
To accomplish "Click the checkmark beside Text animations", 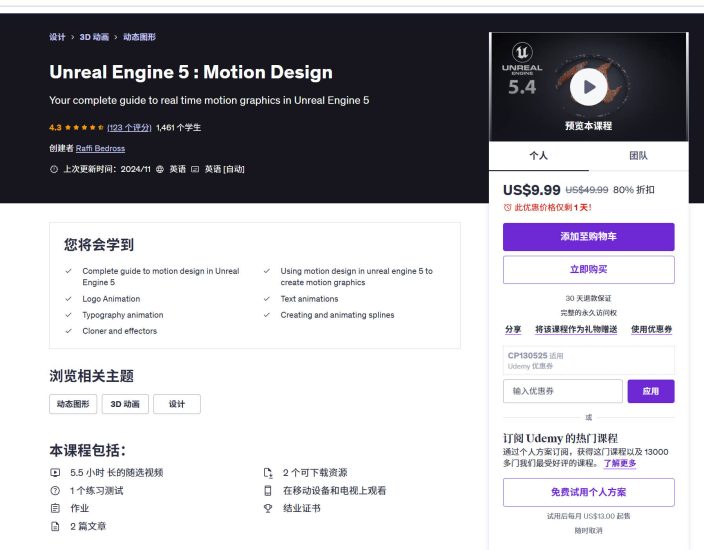I will (x=267, y=299).
